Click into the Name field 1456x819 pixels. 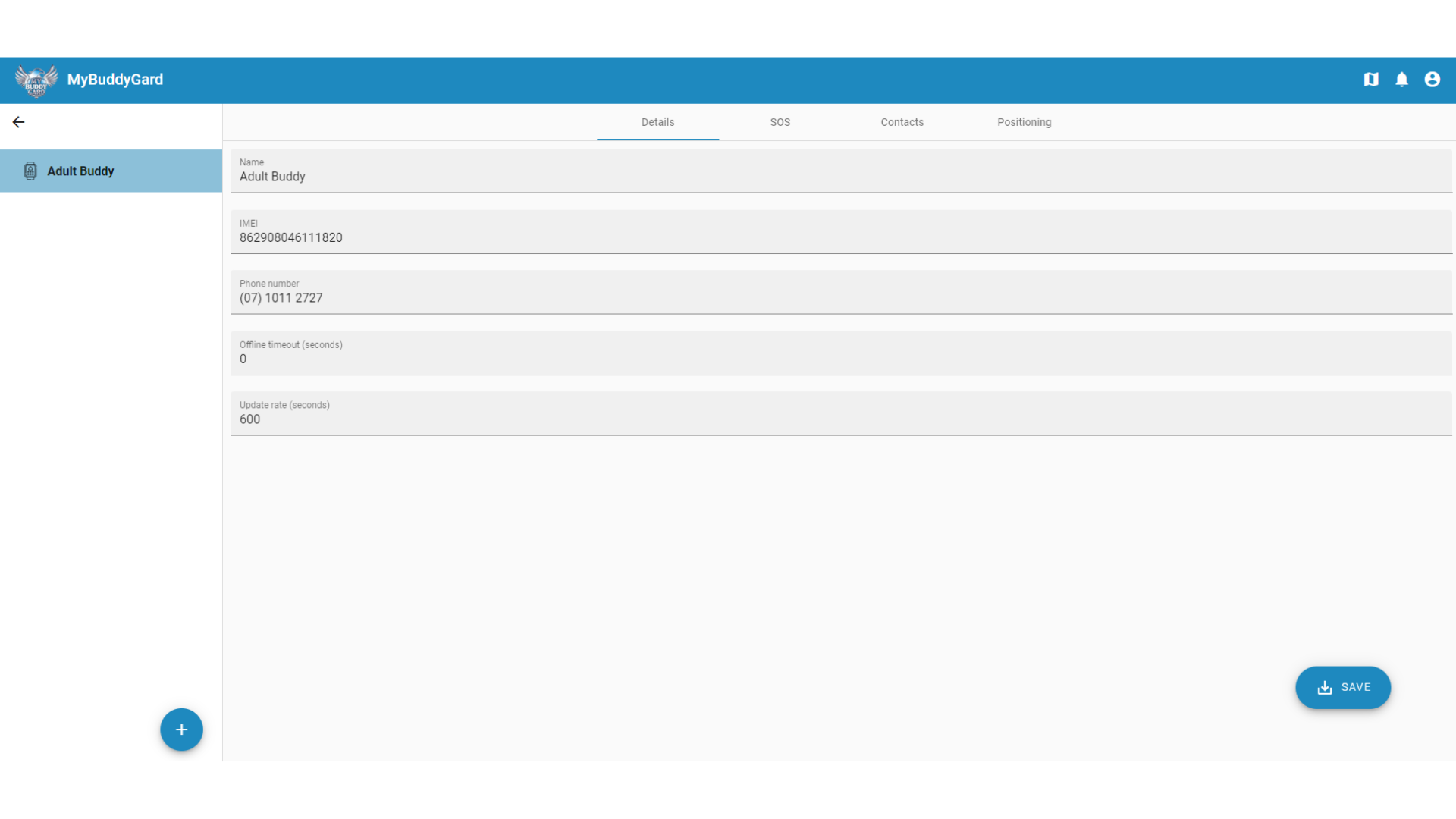(840, 177)
